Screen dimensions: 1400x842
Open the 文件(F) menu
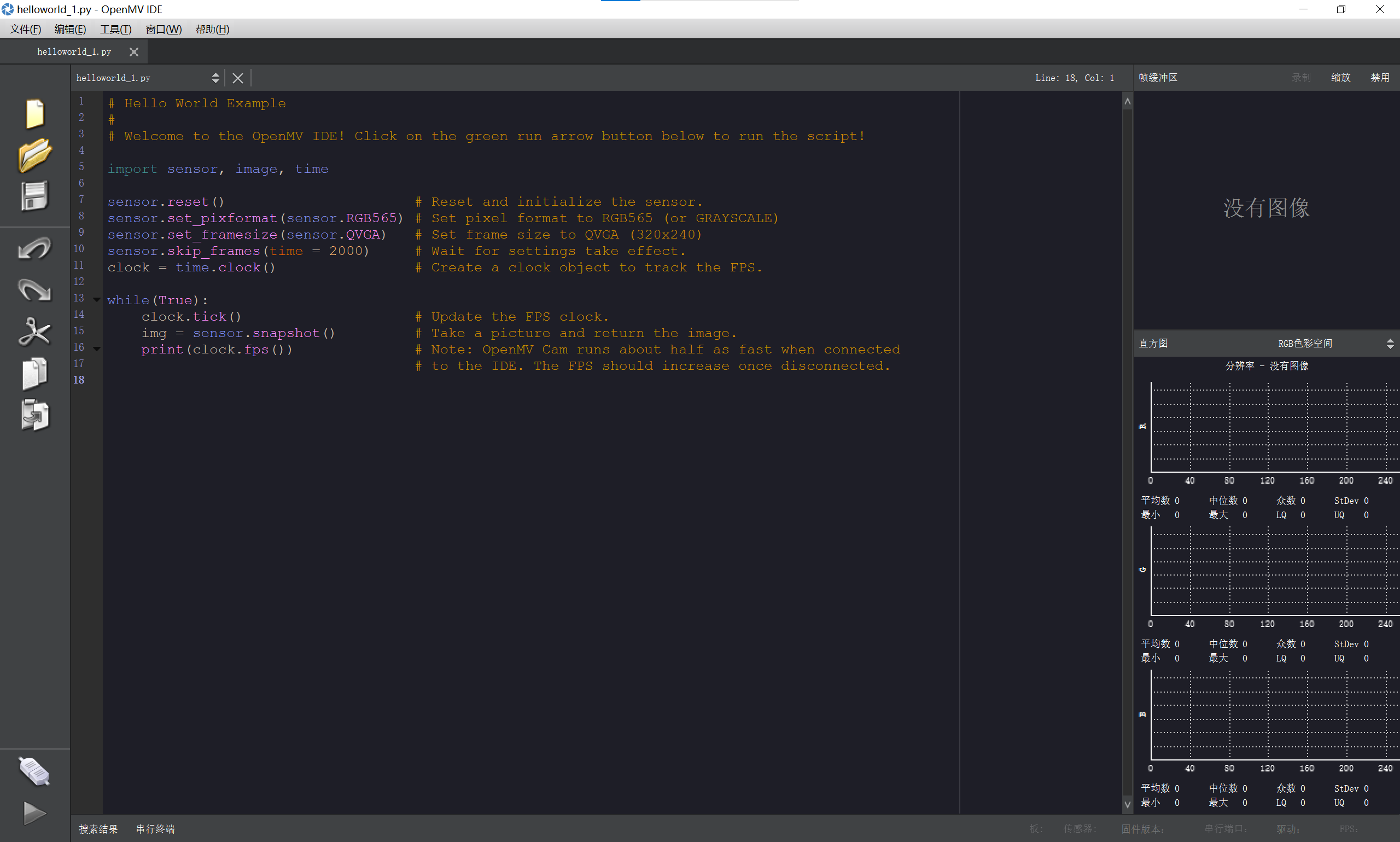click(26, 30)
